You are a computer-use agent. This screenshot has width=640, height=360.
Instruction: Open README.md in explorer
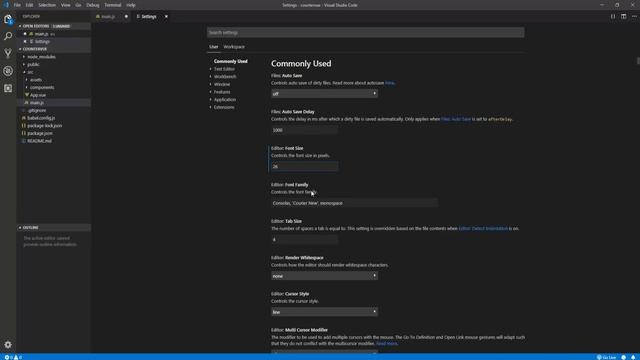tap(39, 141)
